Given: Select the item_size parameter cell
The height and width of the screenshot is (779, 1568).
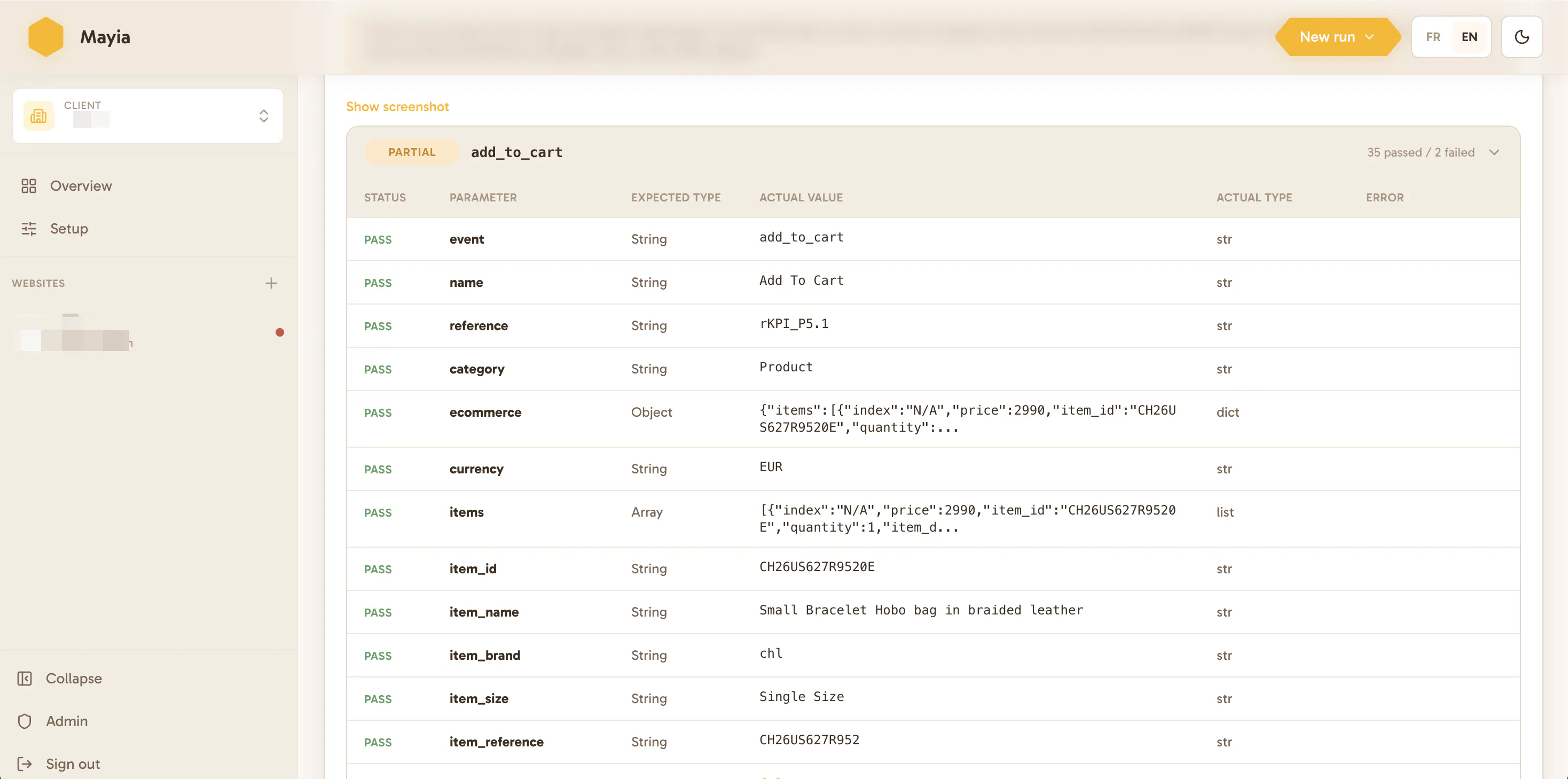Looking at the screenshot, I should (x=479, y=699).
